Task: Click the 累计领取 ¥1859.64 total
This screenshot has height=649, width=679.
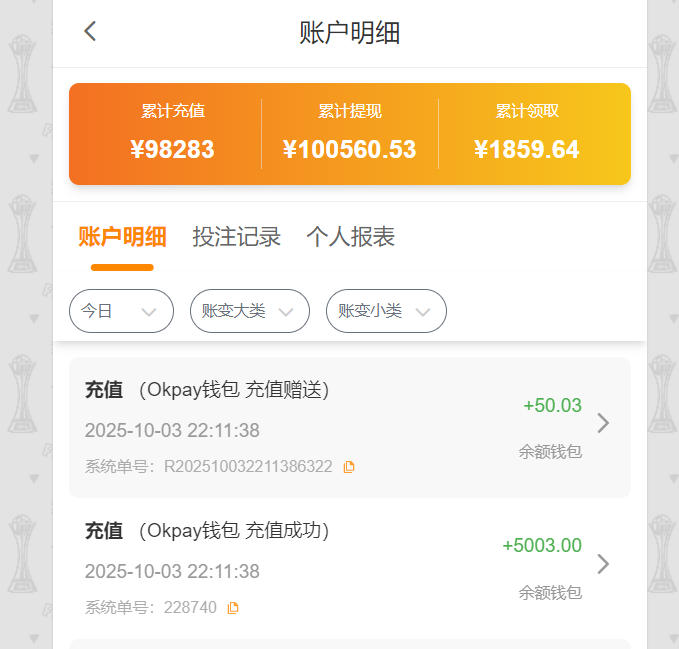Action: pyautogui.click(x=527, y=149)
